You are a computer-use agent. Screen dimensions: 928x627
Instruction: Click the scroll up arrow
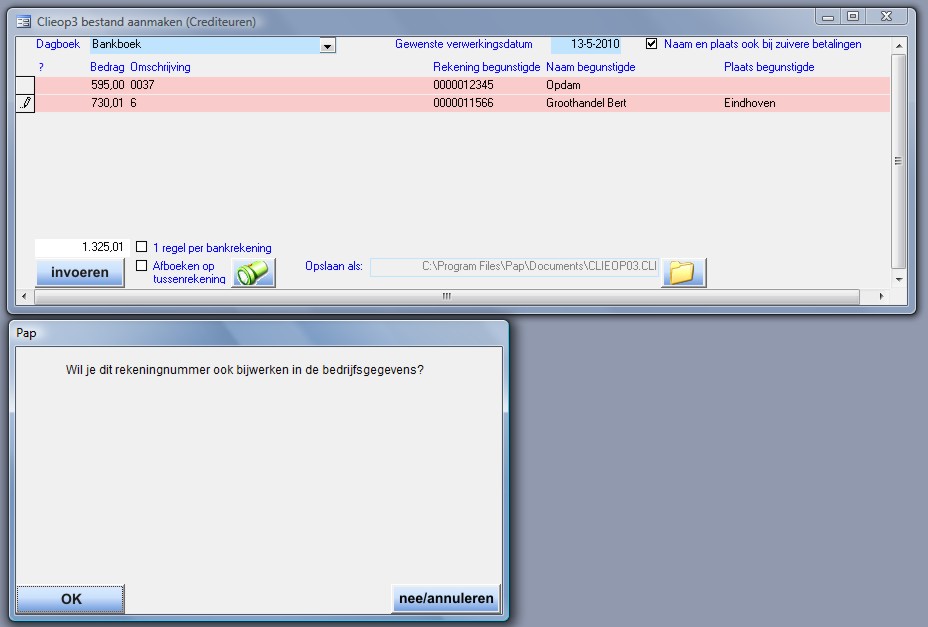(898, 46)
